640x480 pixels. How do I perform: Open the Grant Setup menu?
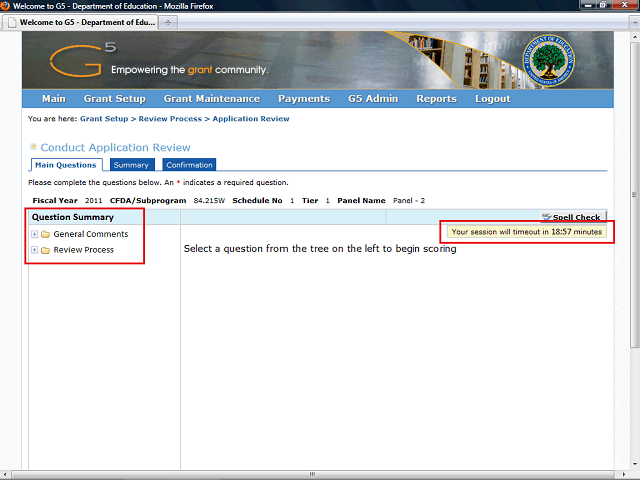[x=115, y=99]
